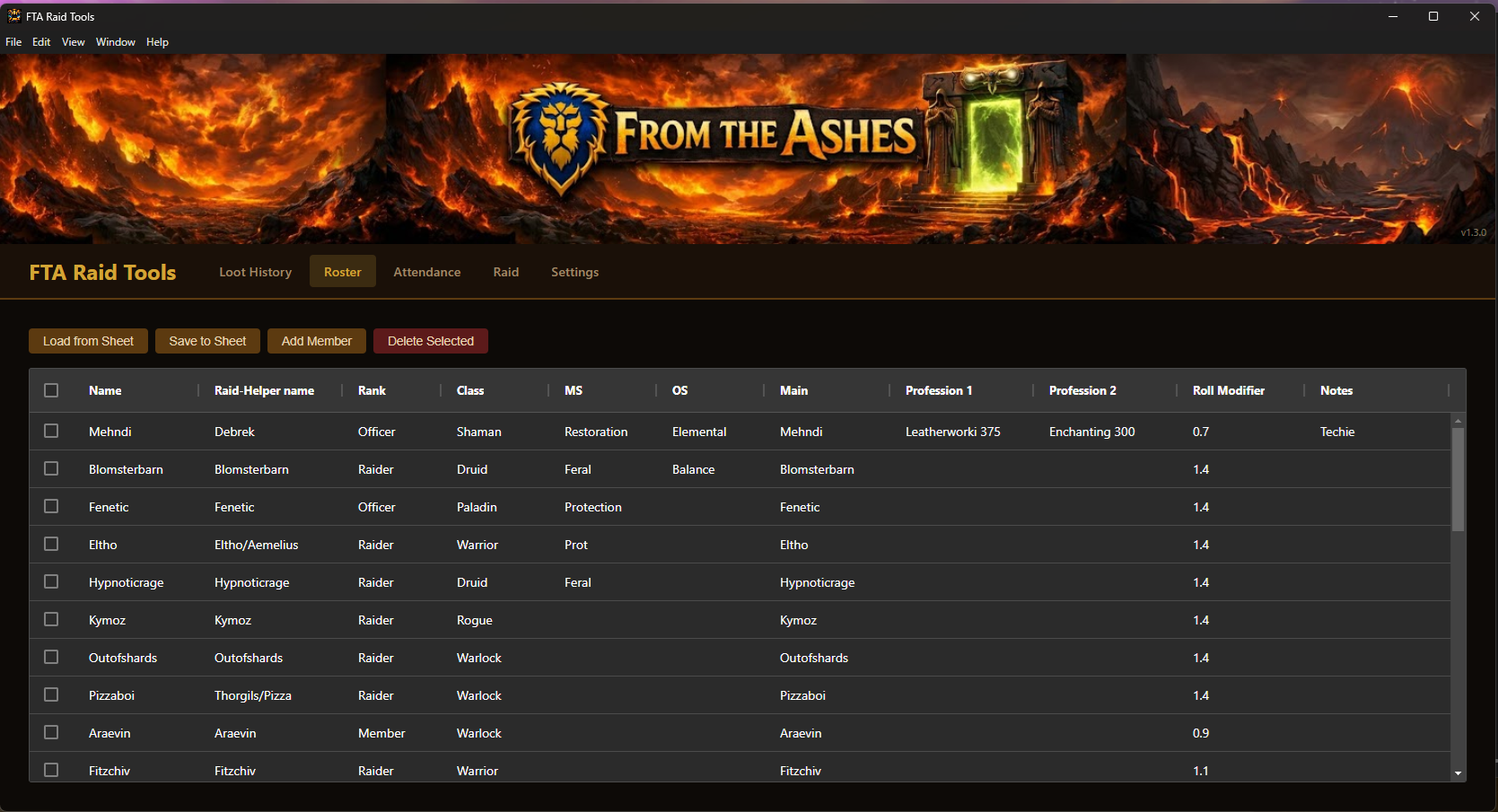Screen dimensions: 1498x812
Task: Open the View menu
Action: [74, 42]
